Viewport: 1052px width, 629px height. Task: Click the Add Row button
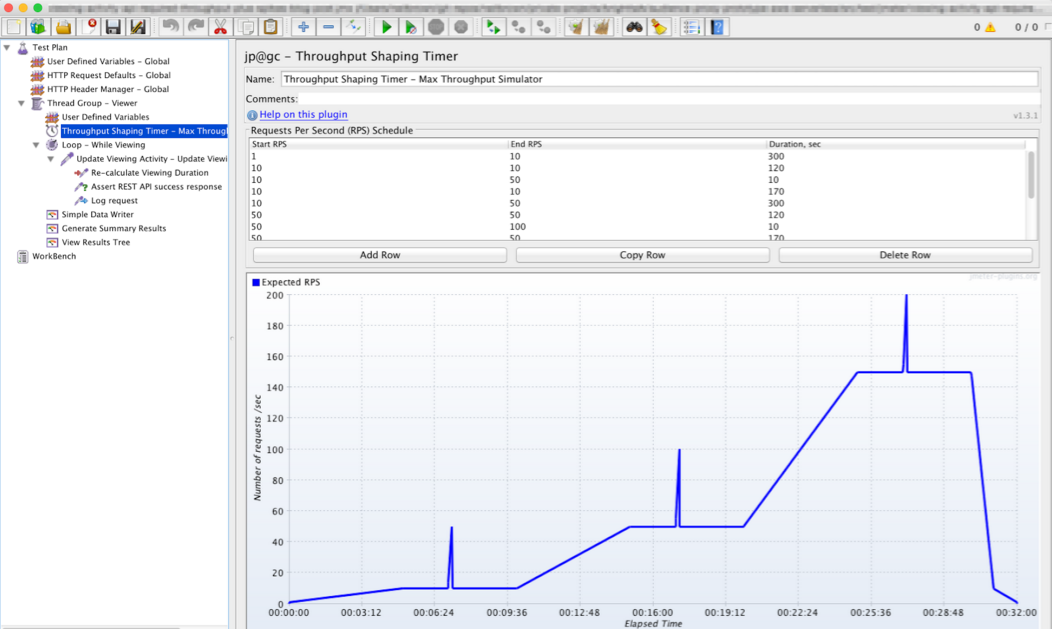coord(380,255)
